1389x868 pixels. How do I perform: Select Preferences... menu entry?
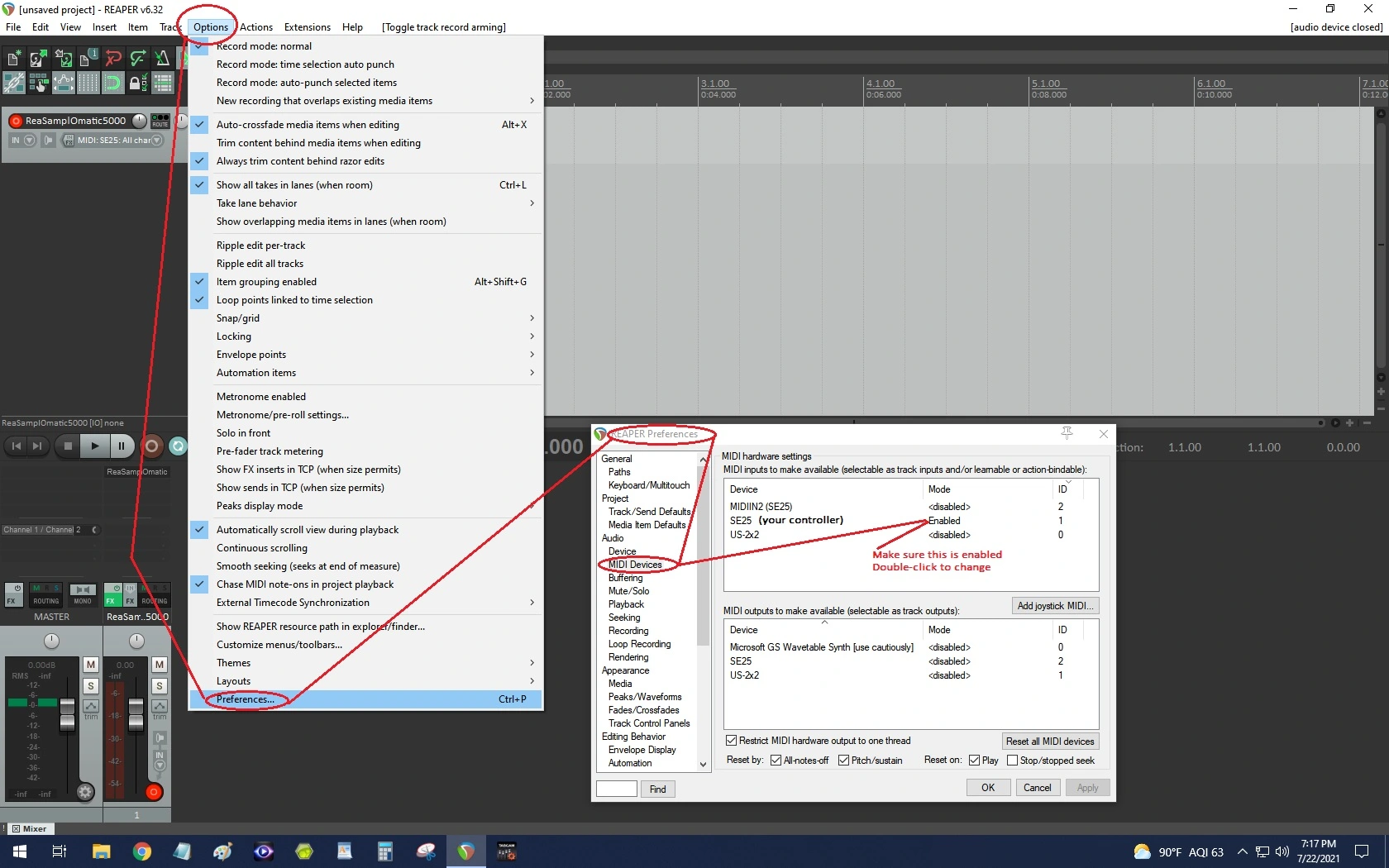(365, 699)
